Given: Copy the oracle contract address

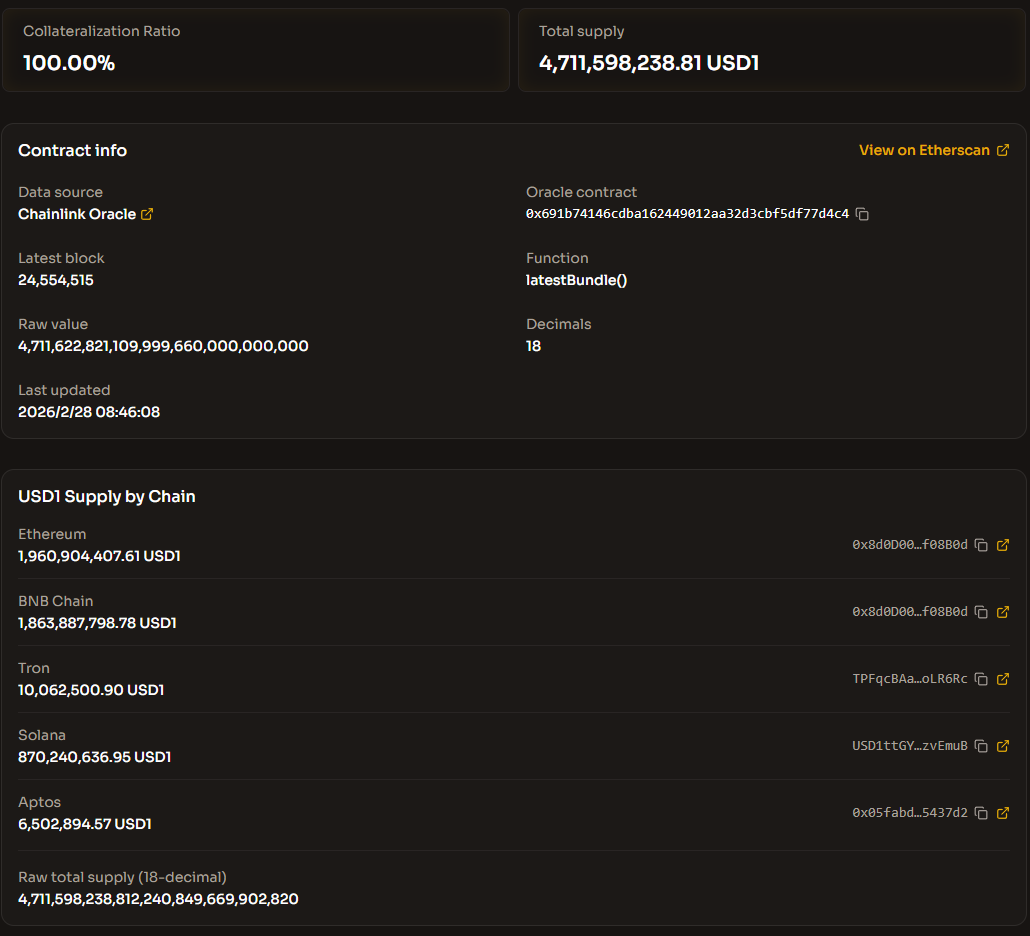Looking at the screenshot, I should click(x=863, y=214).
